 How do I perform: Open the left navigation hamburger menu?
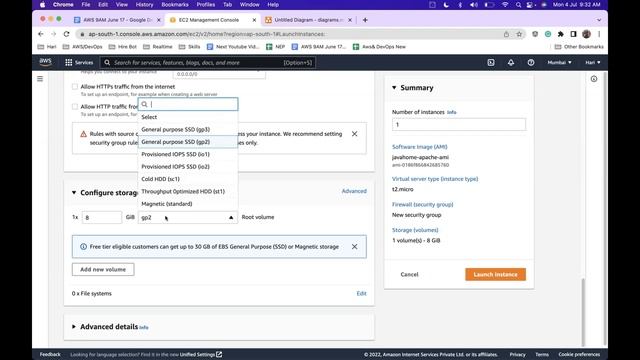(x=40, y=79)
